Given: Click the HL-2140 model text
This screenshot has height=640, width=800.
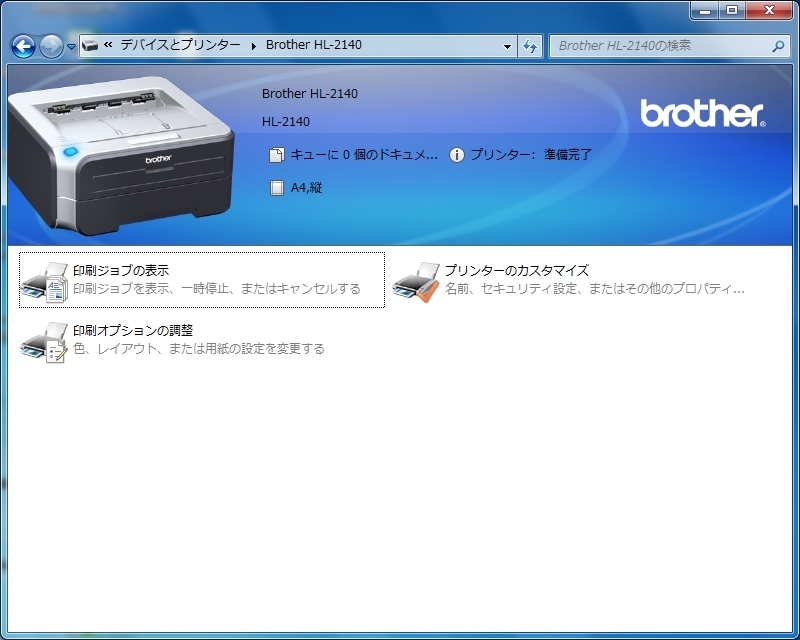Looking at the screenshot, I should pos(286,121).
